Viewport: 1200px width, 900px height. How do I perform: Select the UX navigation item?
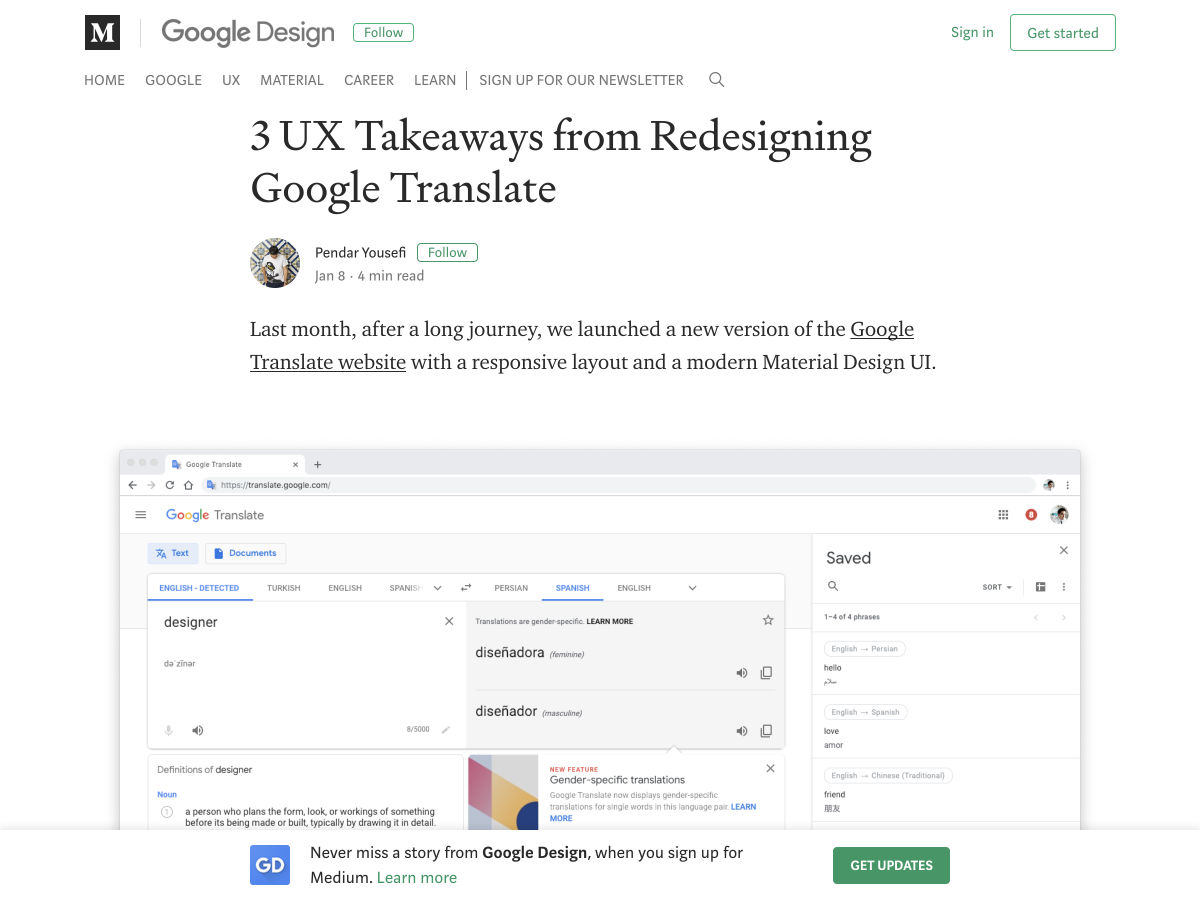pos(231,80)
